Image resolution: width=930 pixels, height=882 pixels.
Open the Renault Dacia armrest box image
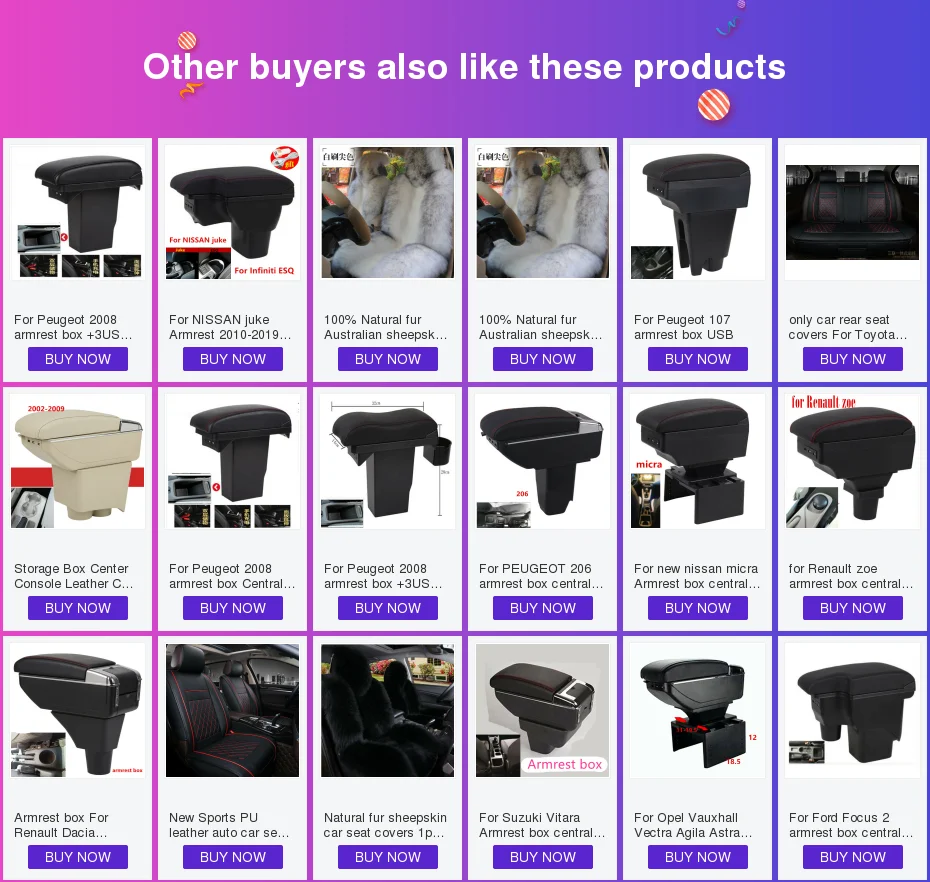pos(78,711)
